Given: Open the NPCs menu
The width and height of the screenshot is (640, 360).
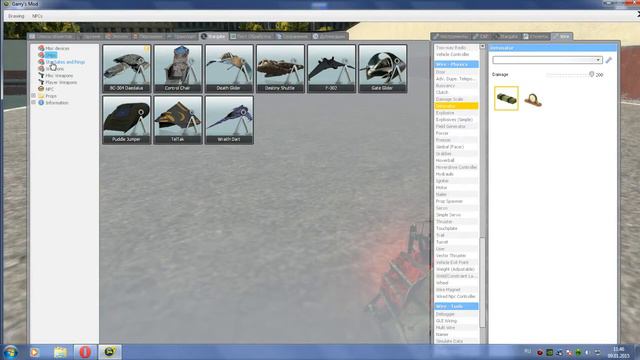Looking at the screenshot, I should [x=37, y=16].
